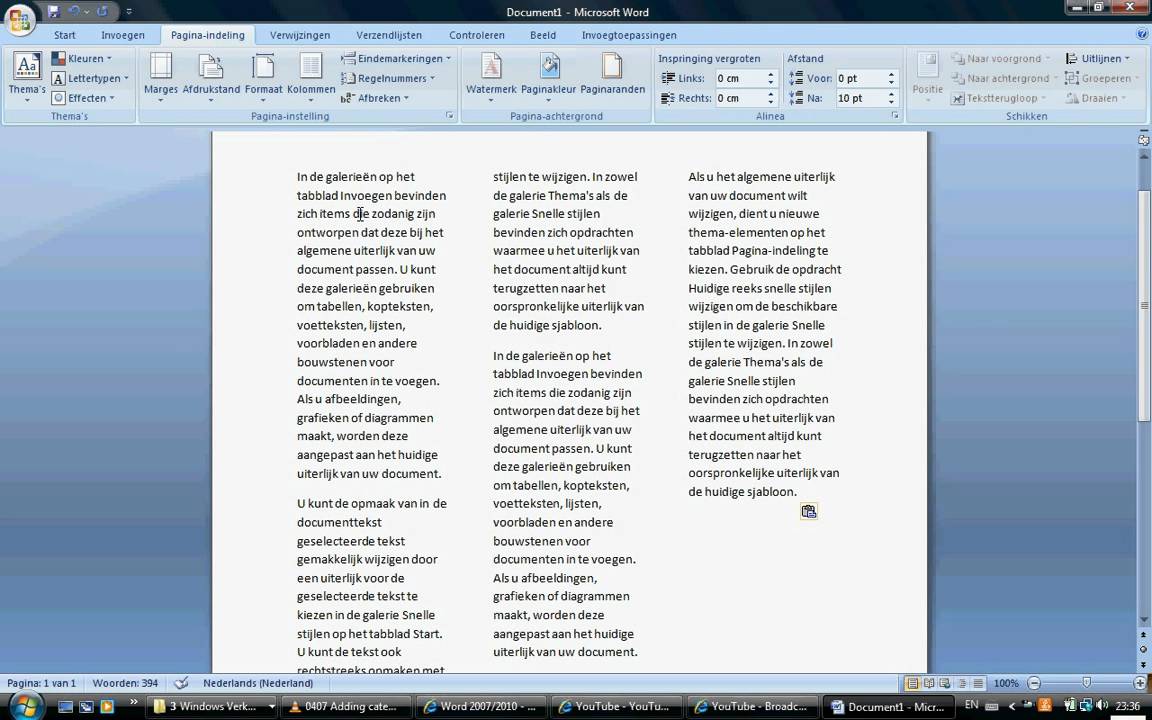Click the vertical scrollbar thumb
This screenshot has height=720, width=1152.
pyautogui.click(x=1144, y=305)
